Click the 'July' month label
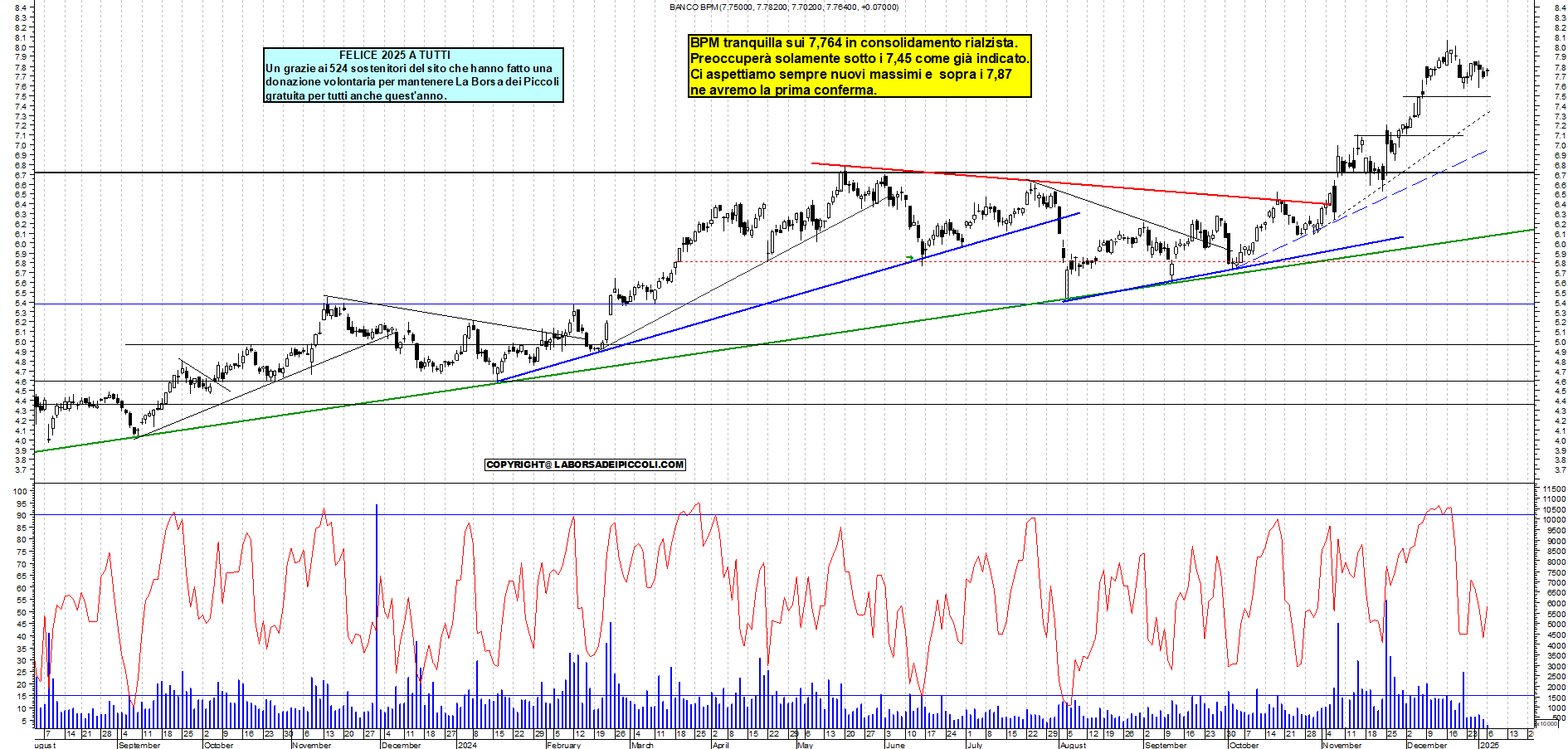 point(975,745)
